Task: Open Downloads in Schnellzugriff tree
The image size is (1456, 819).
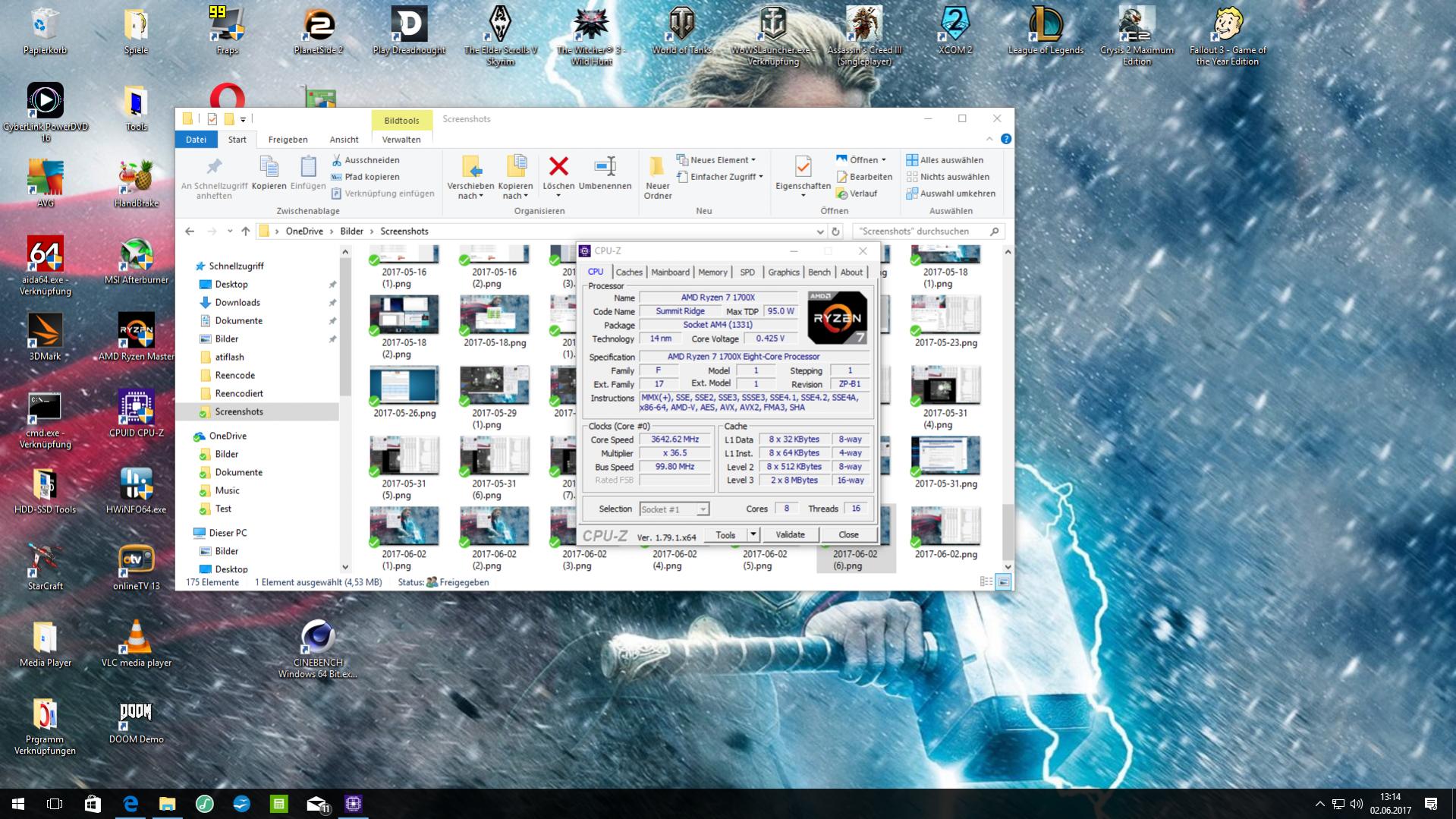Action: (237, 302)
